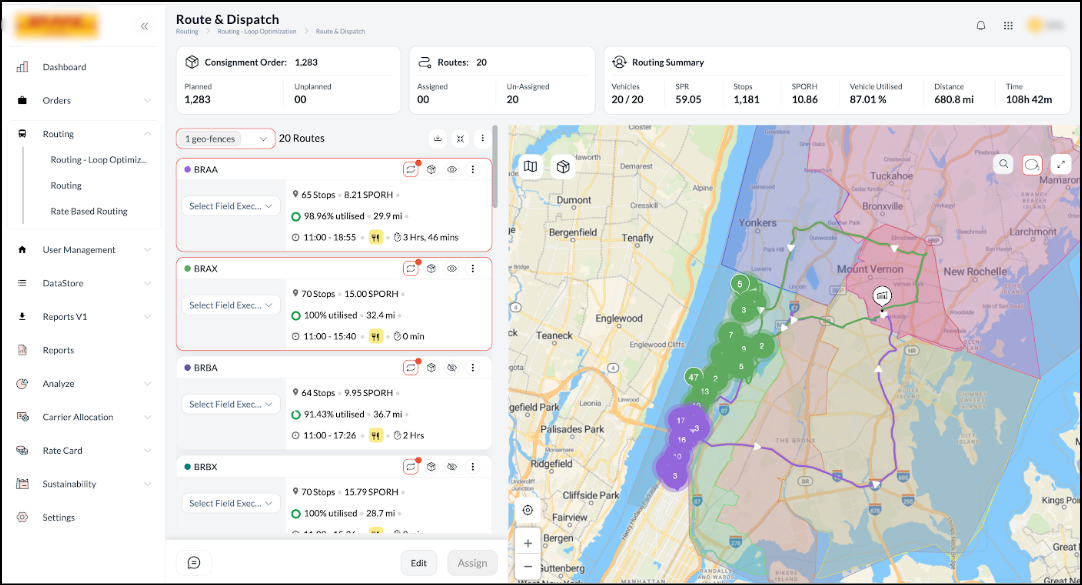This screenshot has width=1082, height=585.
Task: Open the BRBX route kebab menu
Action: pos(473,467)
